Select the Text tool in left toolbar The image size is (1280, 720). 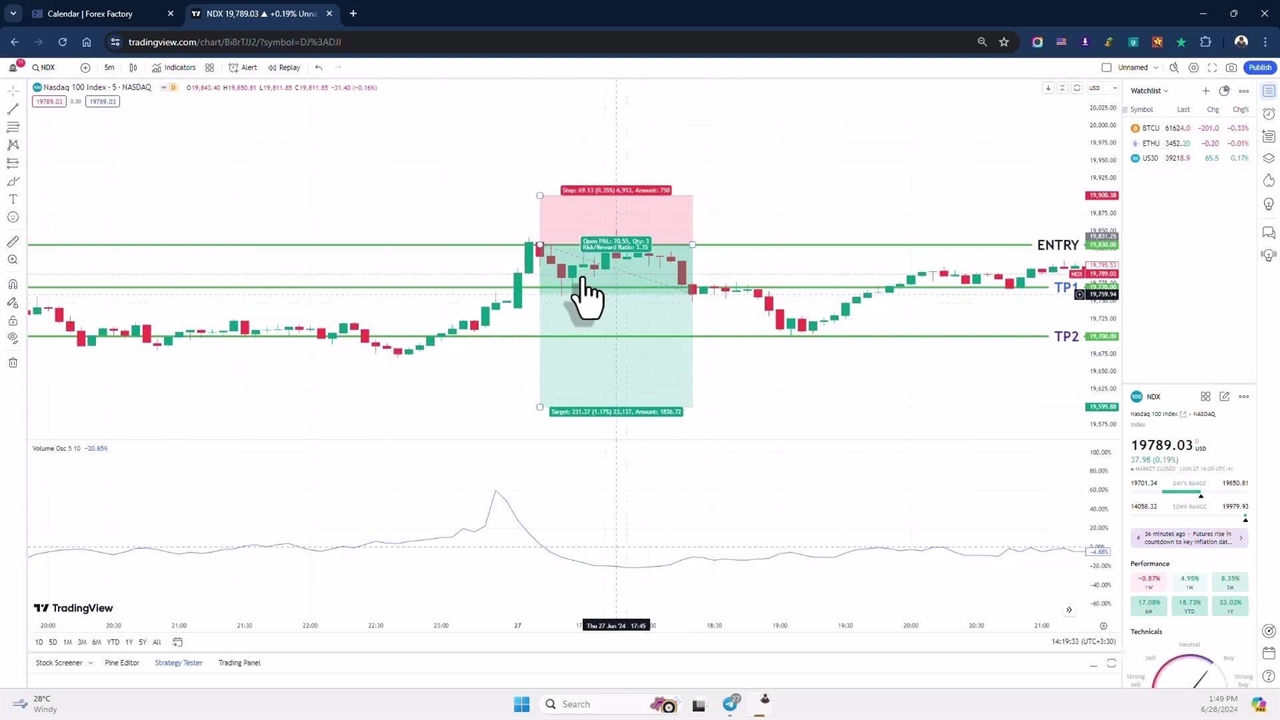13,199
